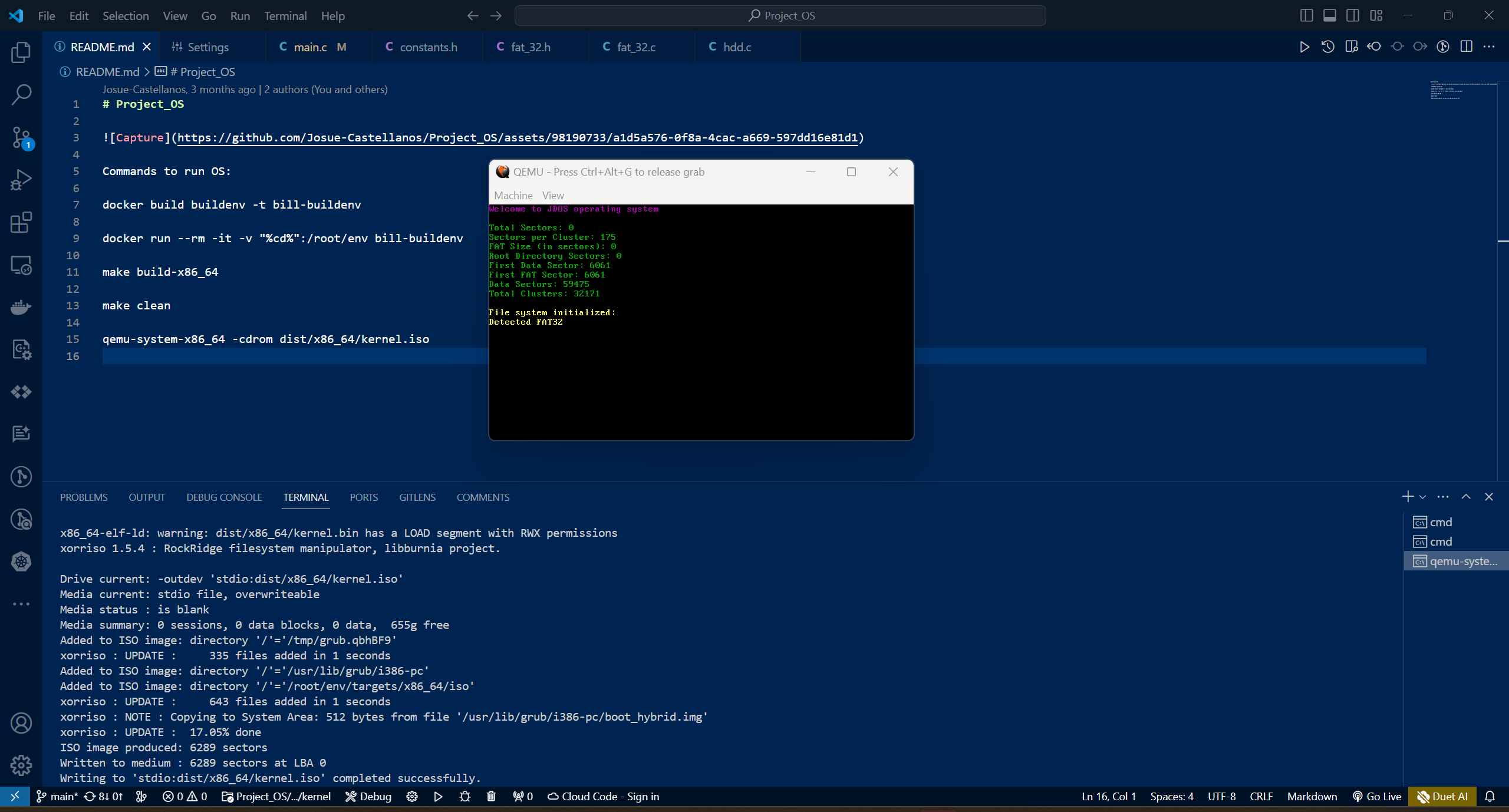Open the Docker view in sidebar
This screenshot has height=812, width=1509.
(21, 308)
